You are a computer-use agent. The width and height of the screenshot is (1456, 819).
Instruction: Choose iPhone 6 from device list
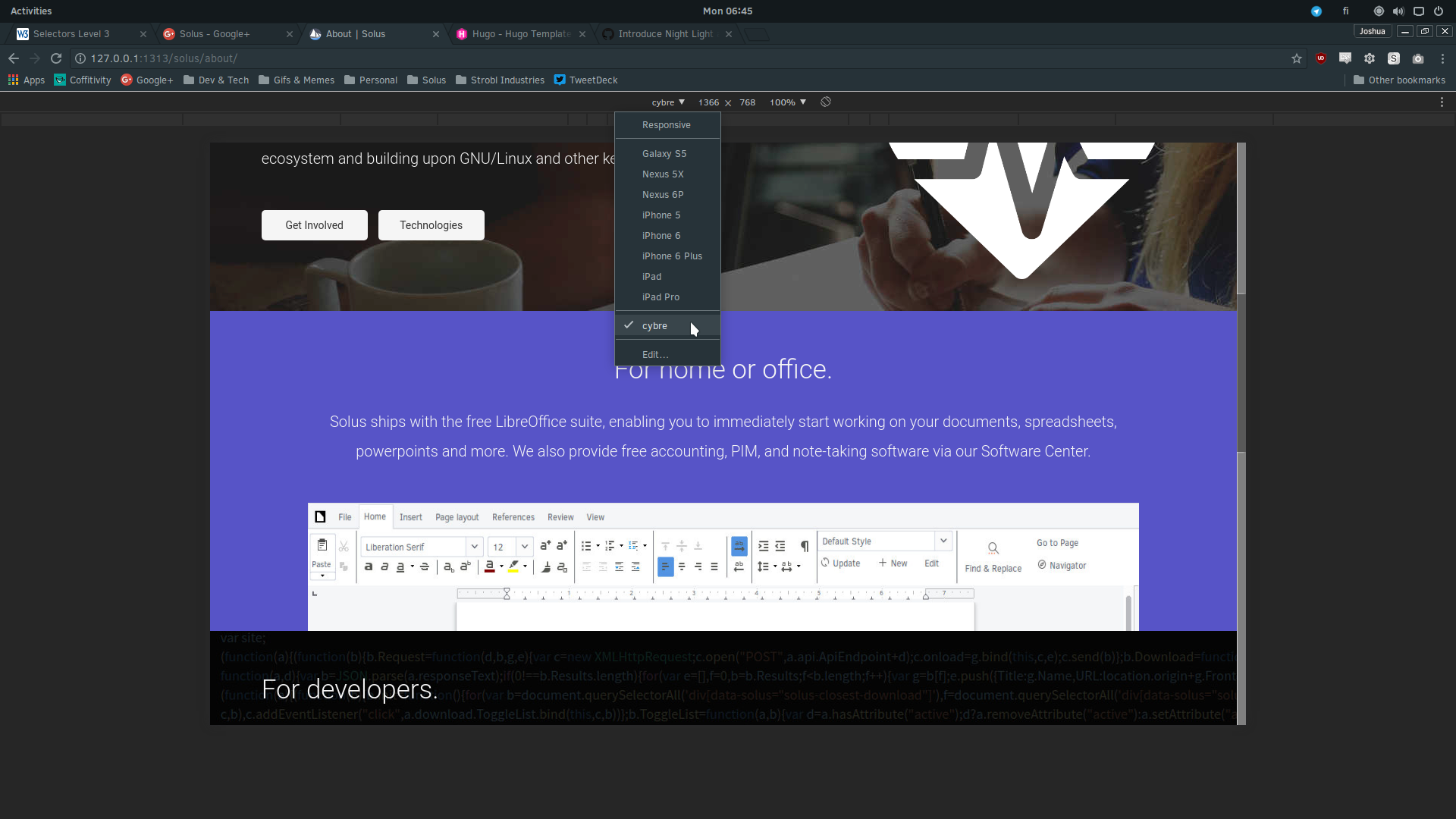point(667,236)
